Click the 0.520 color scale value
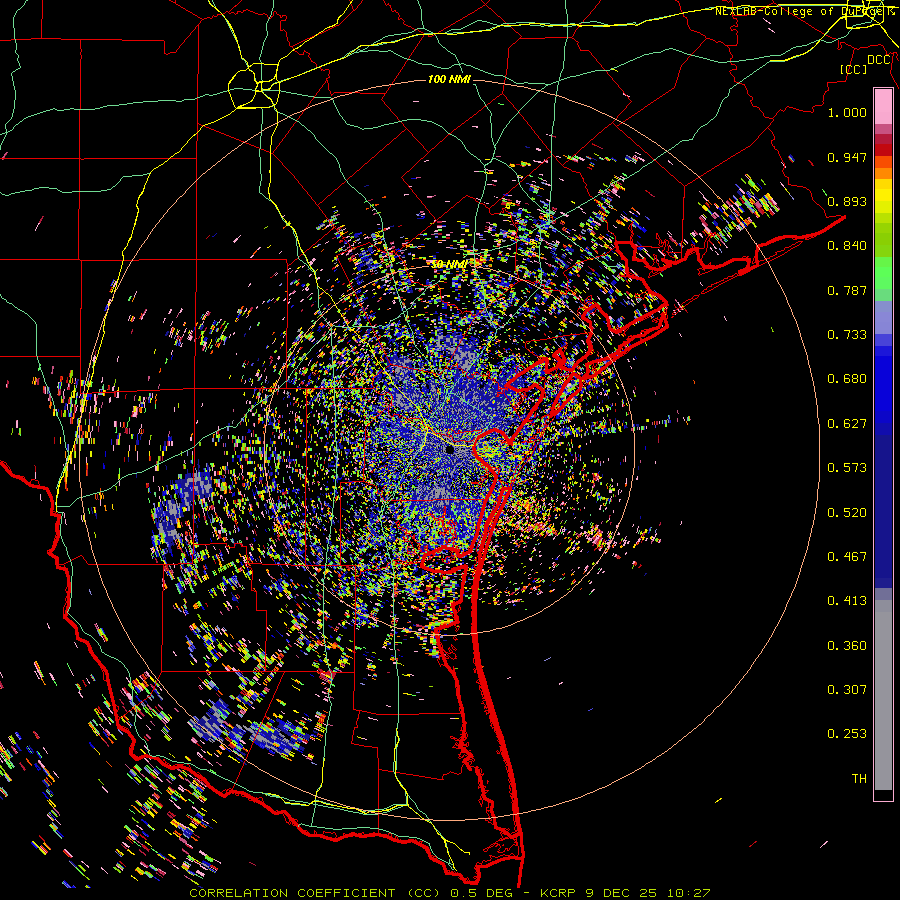The height and width of the screenshot is (900, 900). coord(847,513)
